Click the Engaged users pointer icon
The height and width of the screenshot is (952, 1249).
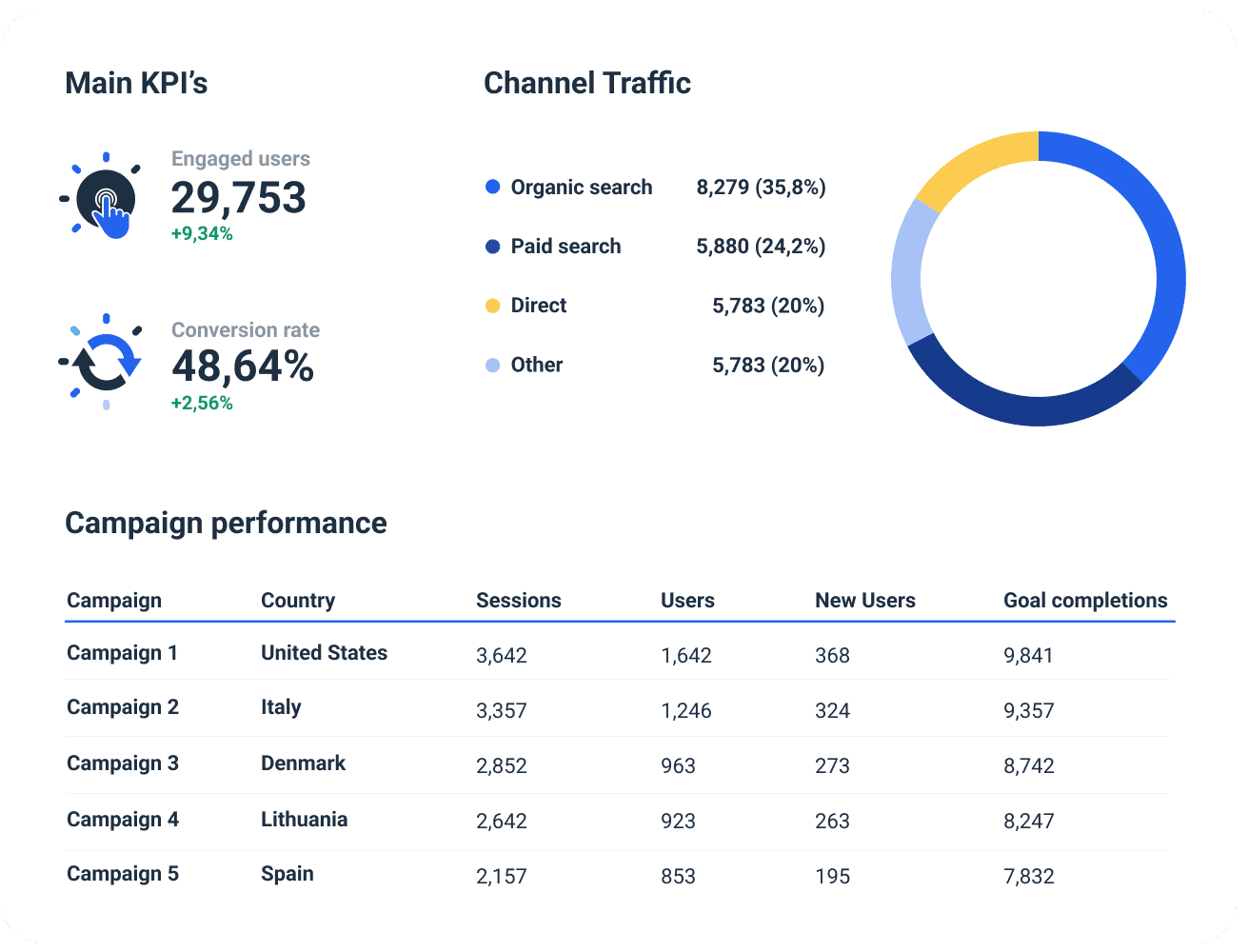[105, 197]
